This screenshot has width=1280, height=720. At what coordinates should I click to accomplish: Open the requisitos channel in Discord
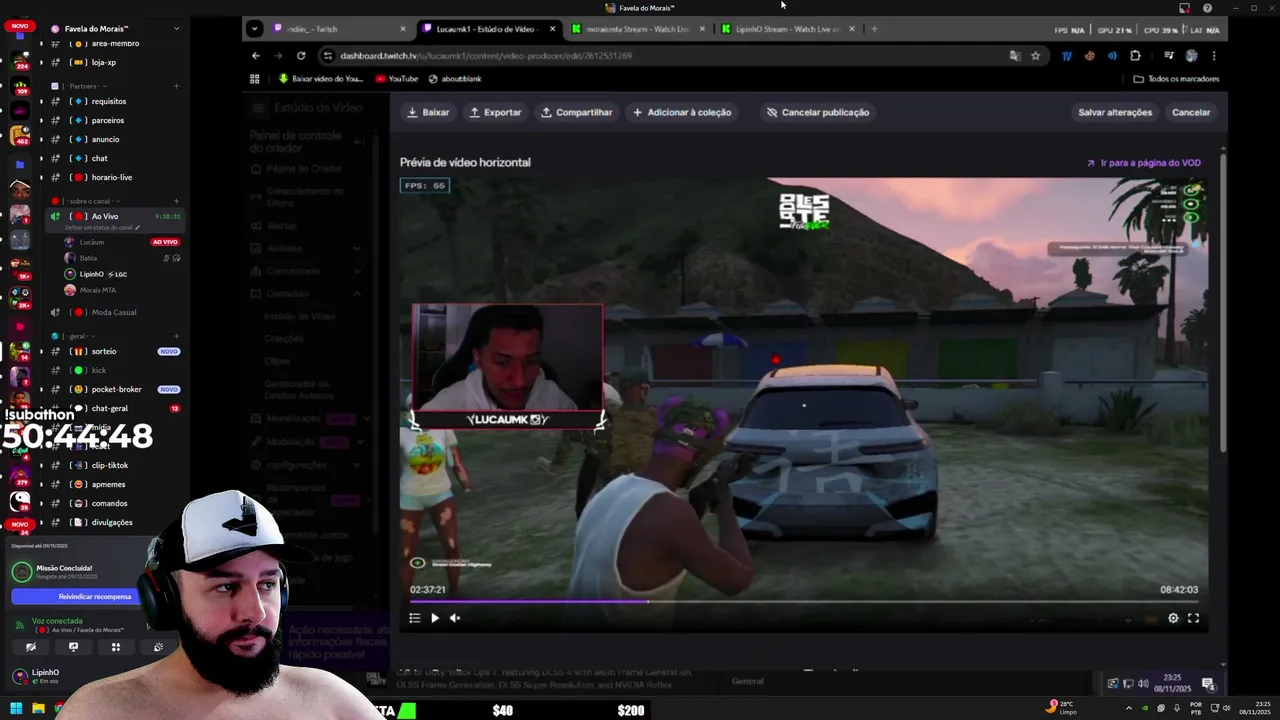[x=110, y=101]
